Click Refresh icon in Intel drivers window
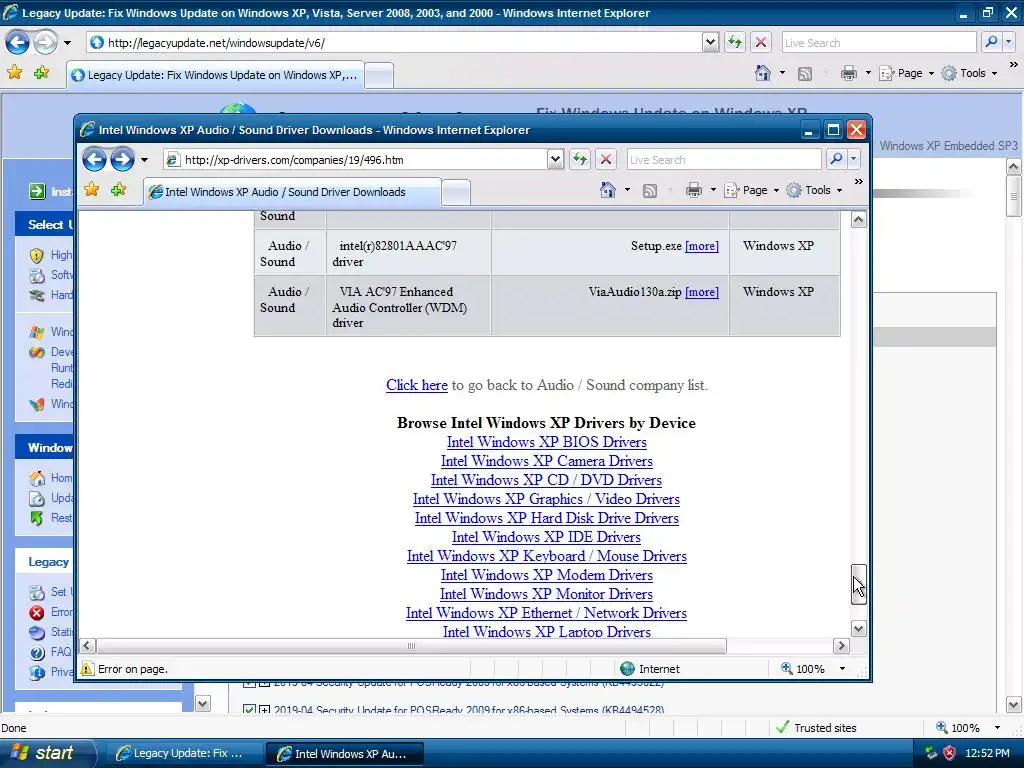Image resolution: width=1024 pixels, height=768 pixels. click(x=580, y=159)
